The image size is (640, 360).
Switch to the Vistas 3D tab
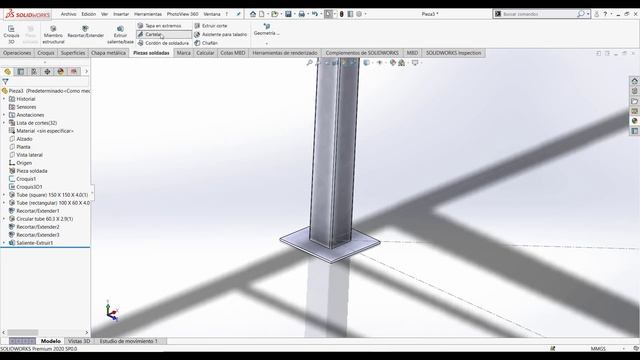click(x=79, y=341)
